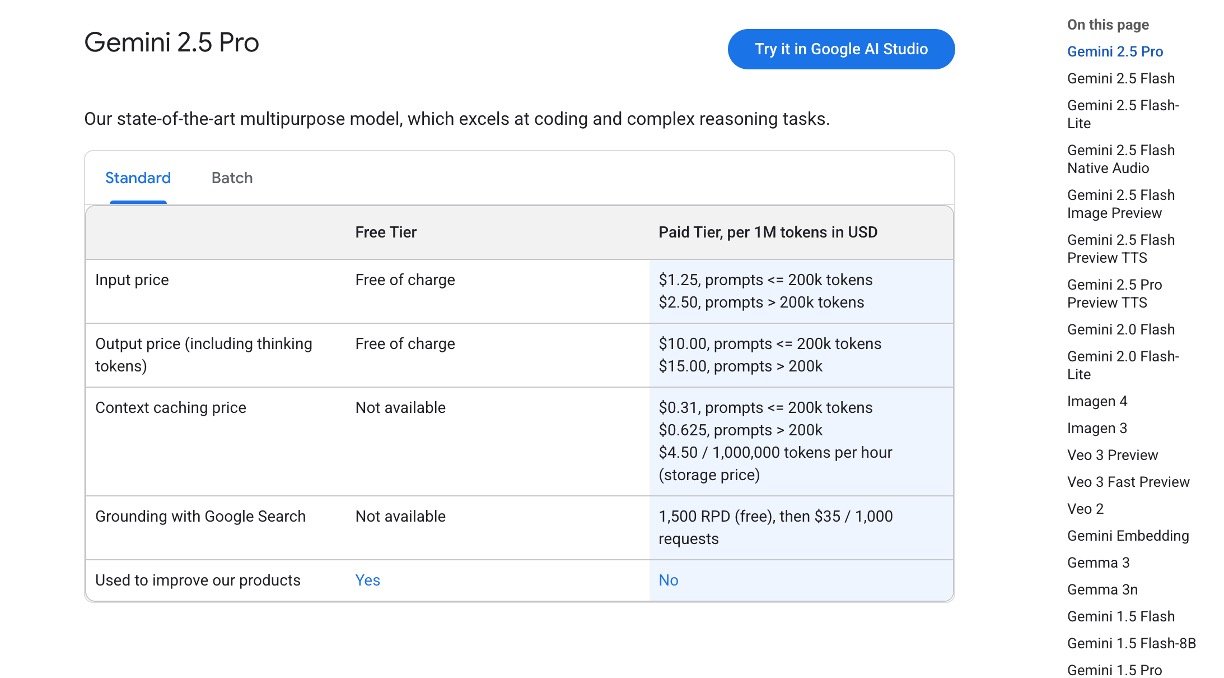
Task: Click the Try it in Google AI Studio button
Action: point(841,49)
